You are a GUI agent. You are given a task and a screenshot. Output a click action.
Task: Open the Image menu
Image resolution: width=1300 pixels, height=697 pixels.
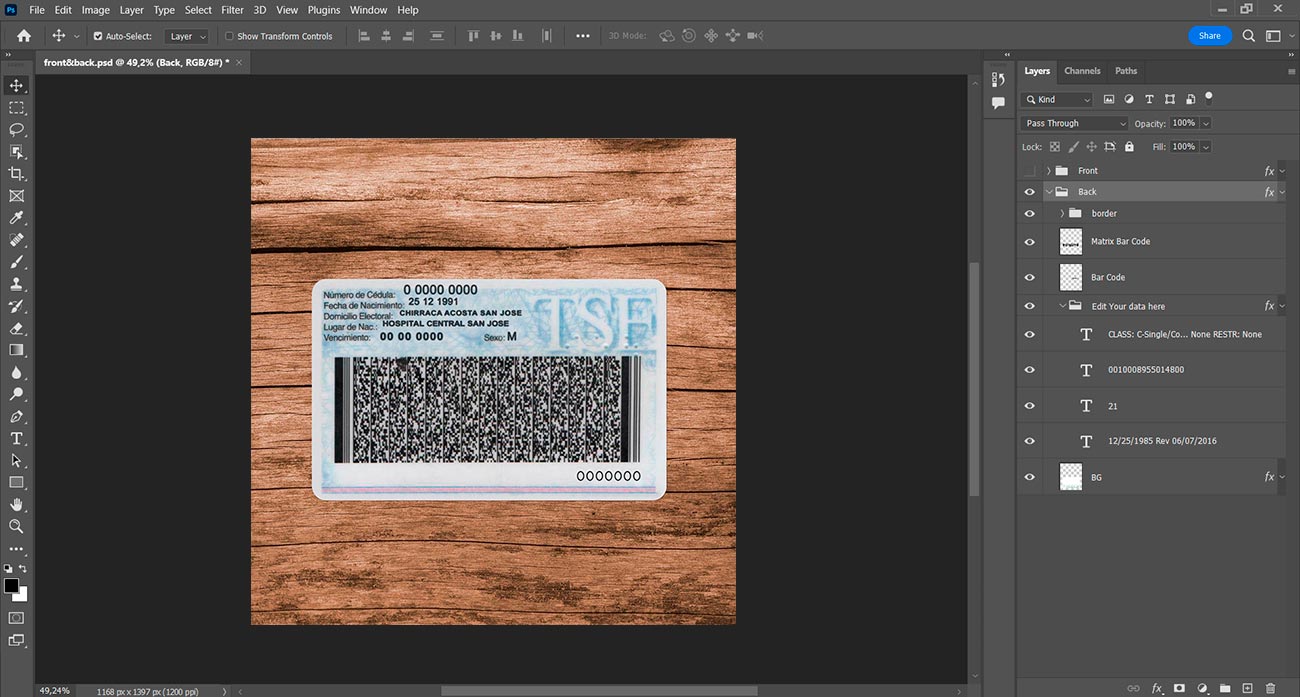pyautogui.click(x=96, y=10)
